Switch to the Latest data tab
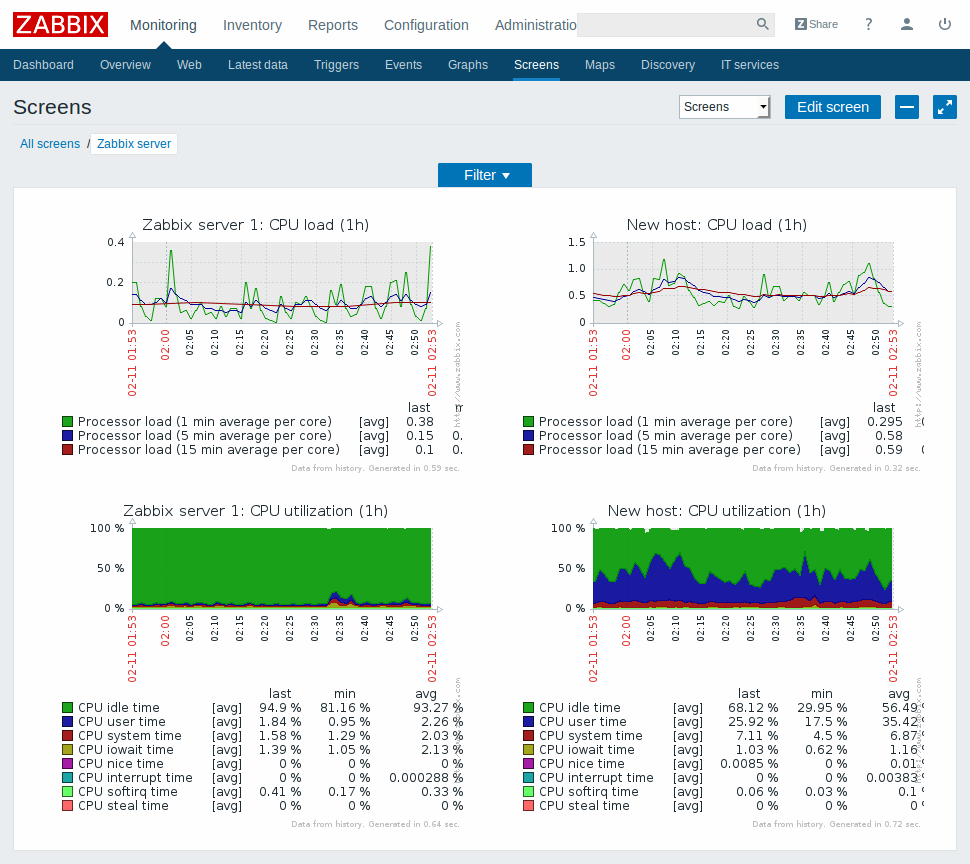This screenshot has width=970, height=864. pos(258,64)
